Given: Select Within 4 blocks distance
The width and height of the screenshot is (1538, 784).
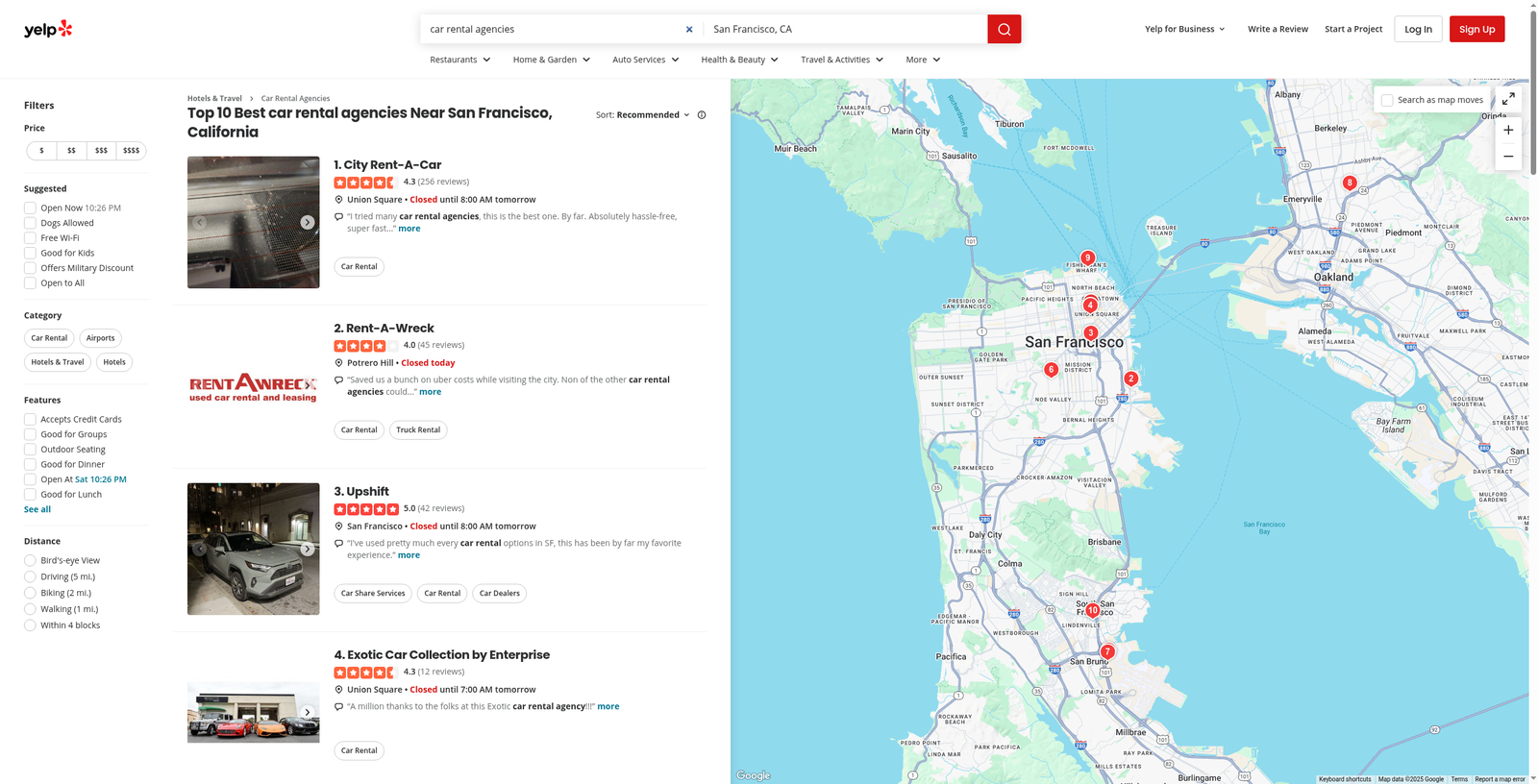Looking at the screenshot, I should click(x=30, y=625).
